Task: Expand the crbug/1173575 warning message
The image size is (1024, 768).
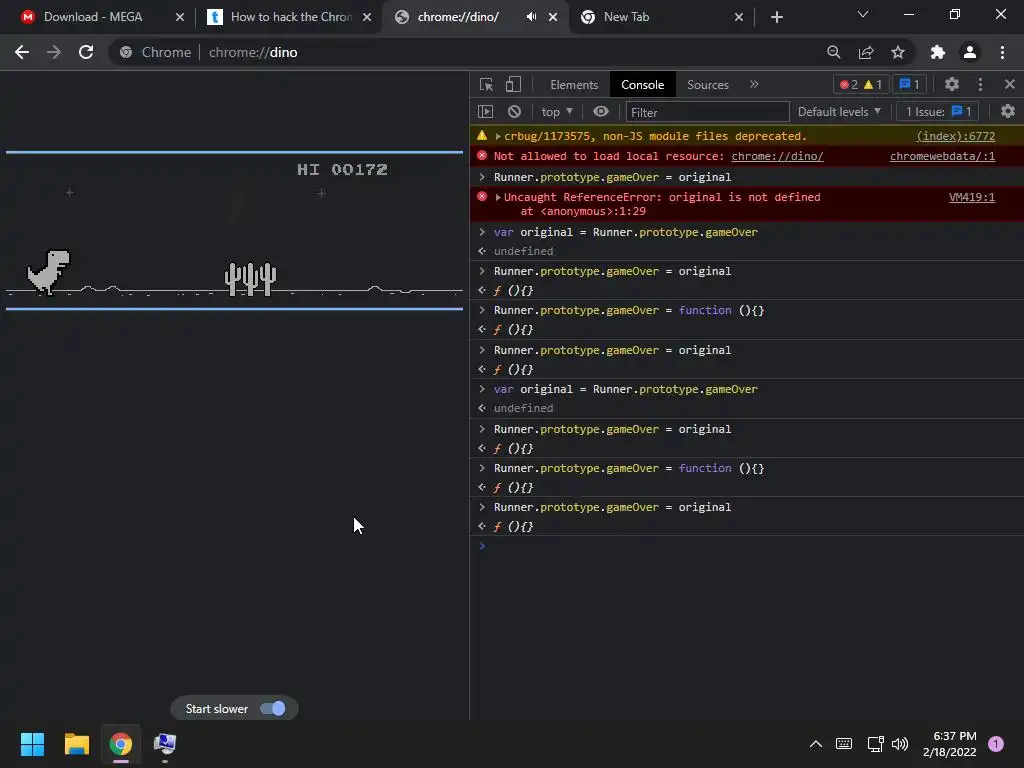Action: (498, 136)
